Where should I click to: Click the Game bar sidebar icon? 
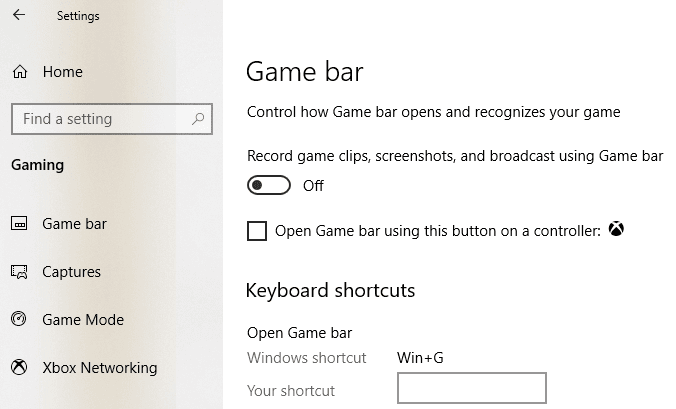[19, 224]
